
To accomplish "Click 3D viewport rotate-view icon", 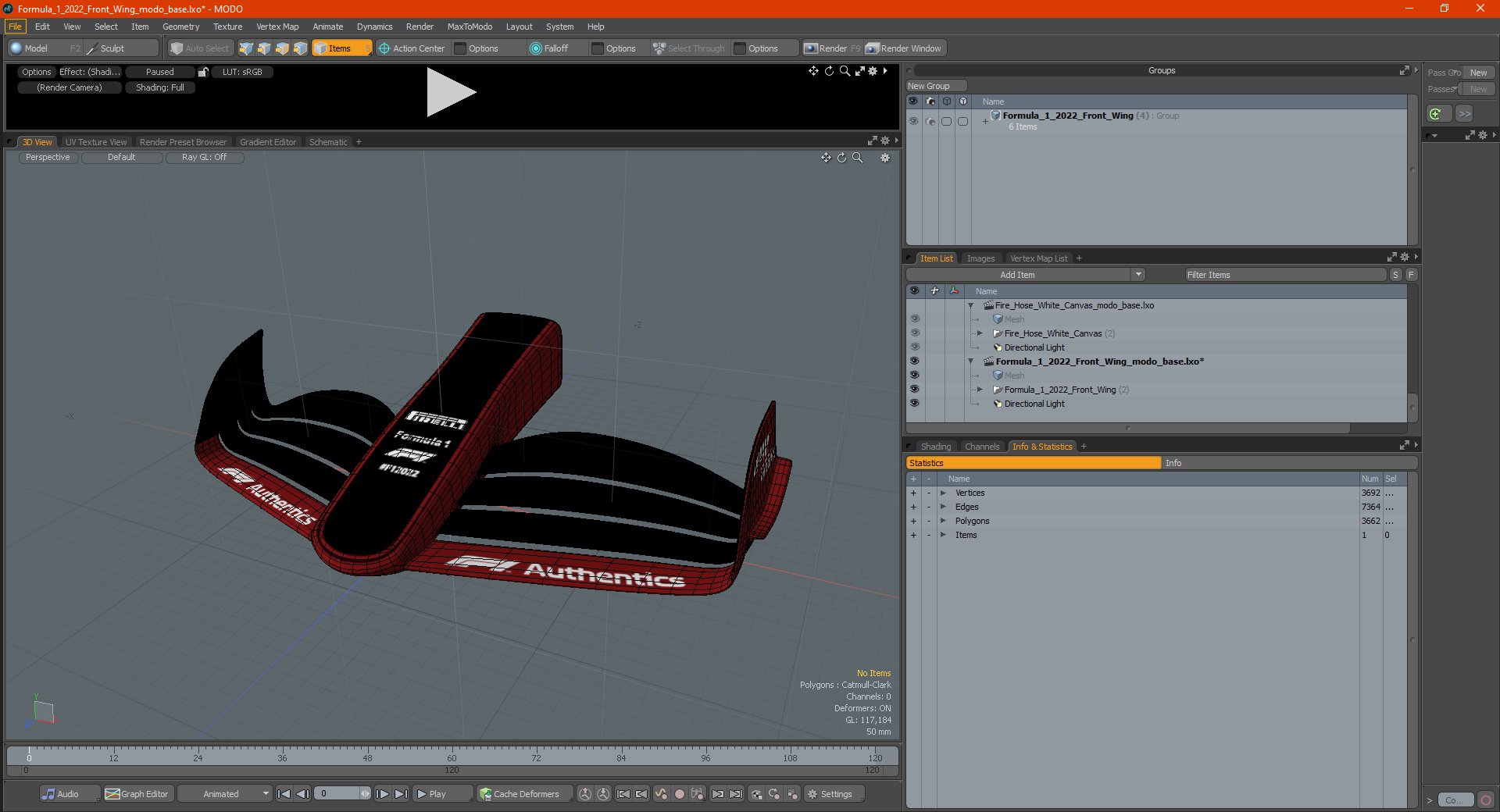I will point(841,158).
